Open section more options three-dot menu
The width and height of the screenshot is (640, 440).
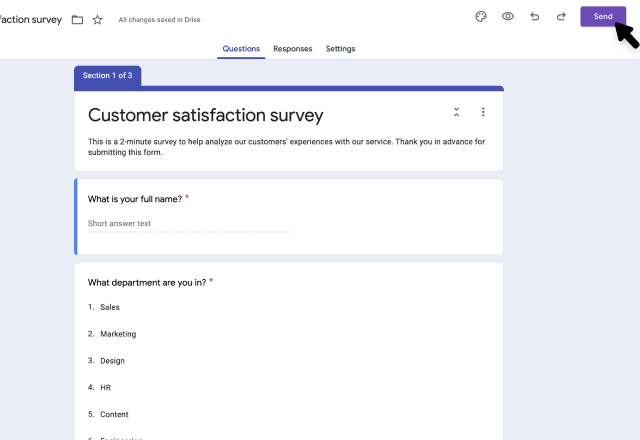coord(483,112)
